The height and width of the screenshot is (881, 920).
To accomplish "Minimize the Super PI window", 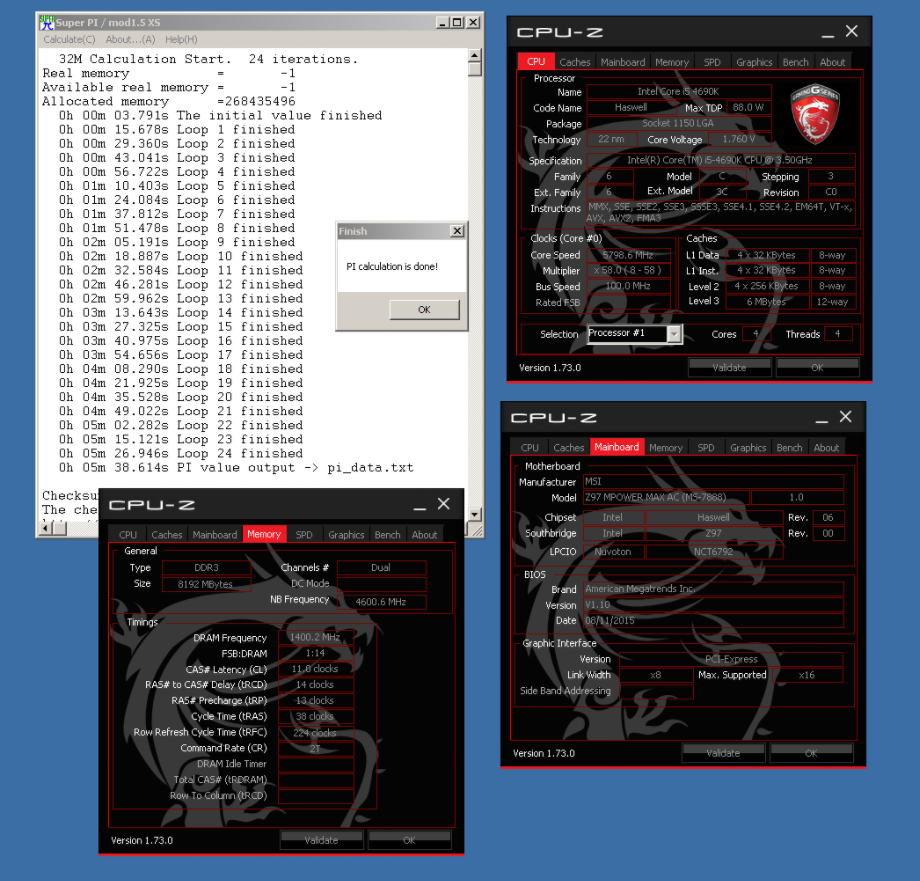I will pyautogui.click(x=443, y=23).
